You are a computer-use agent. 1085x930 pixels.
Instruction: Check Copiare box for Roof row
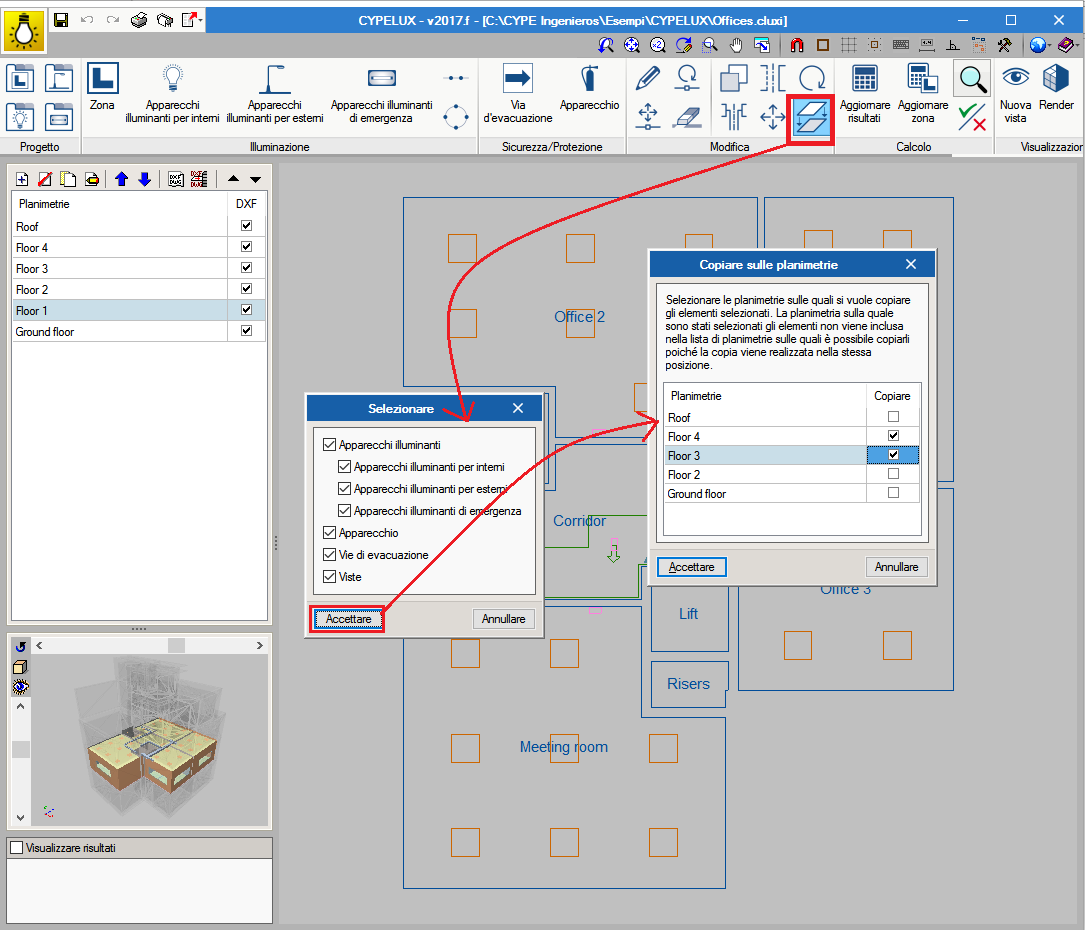[x=893, y=417]
